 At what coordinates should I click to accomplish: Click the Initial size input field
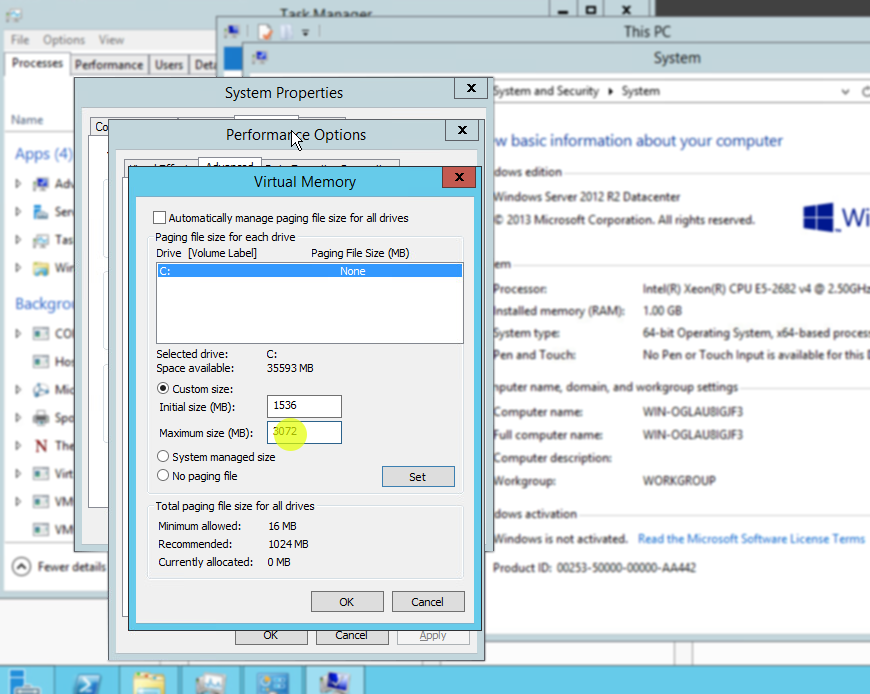pos(305,406)
